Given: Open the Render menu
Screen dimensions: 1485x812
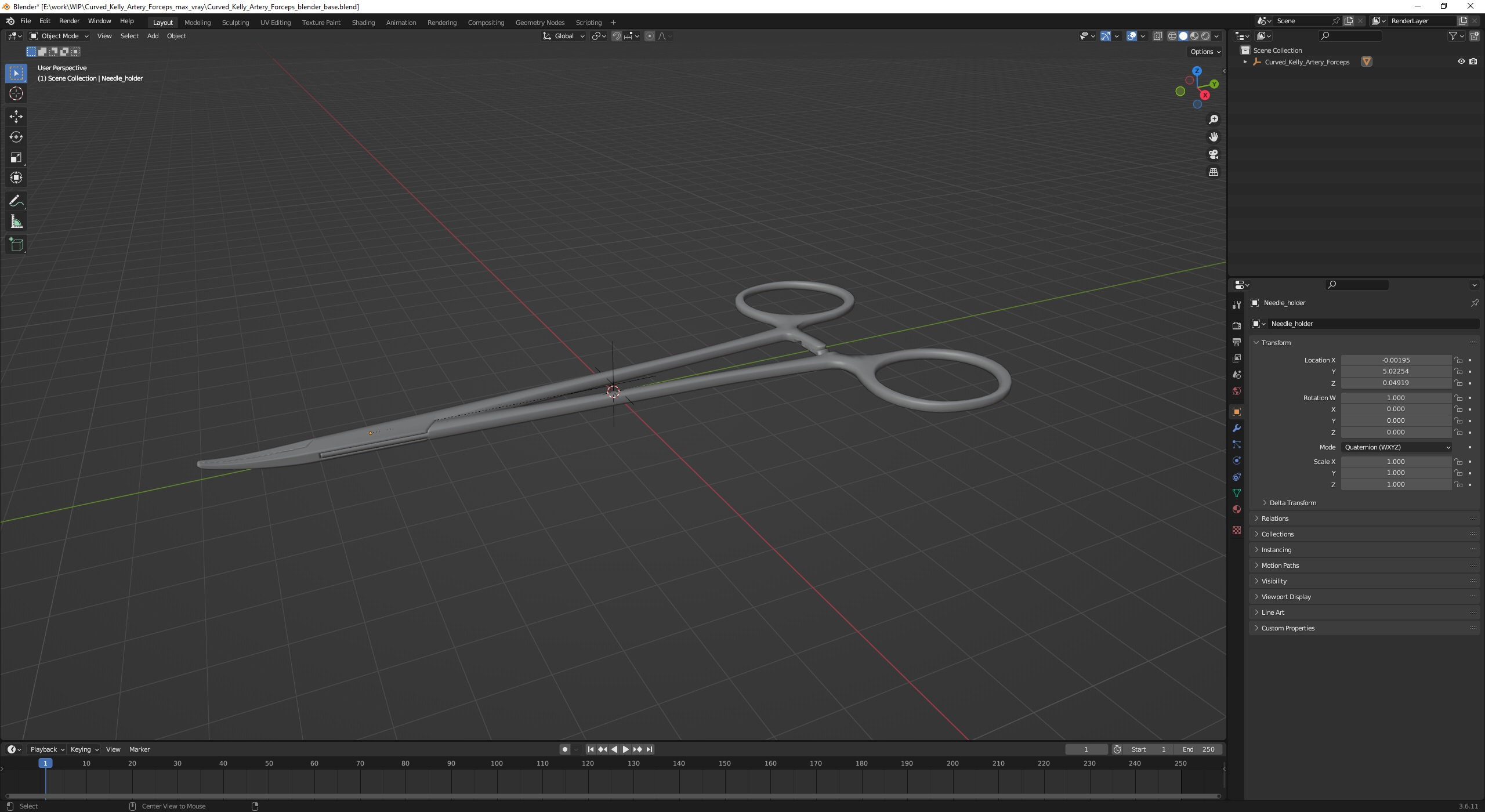Looking at the screenshot, I should point(69,21).
